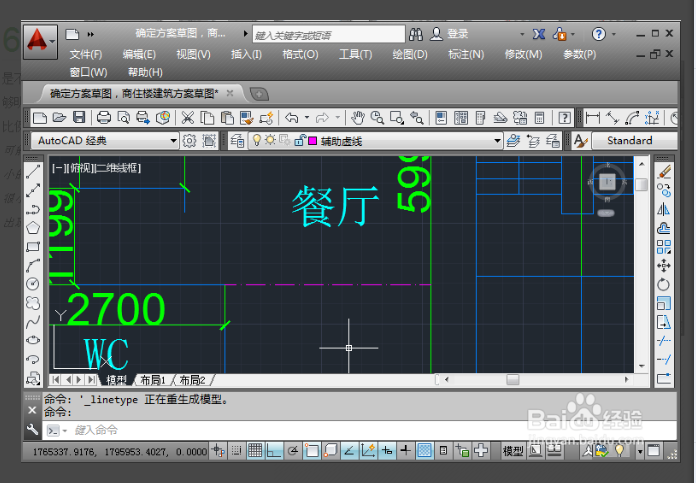Click the [-][俯视][二维线框] viewport label
This screenshot has width=696, height=483.
click(97, 168)
